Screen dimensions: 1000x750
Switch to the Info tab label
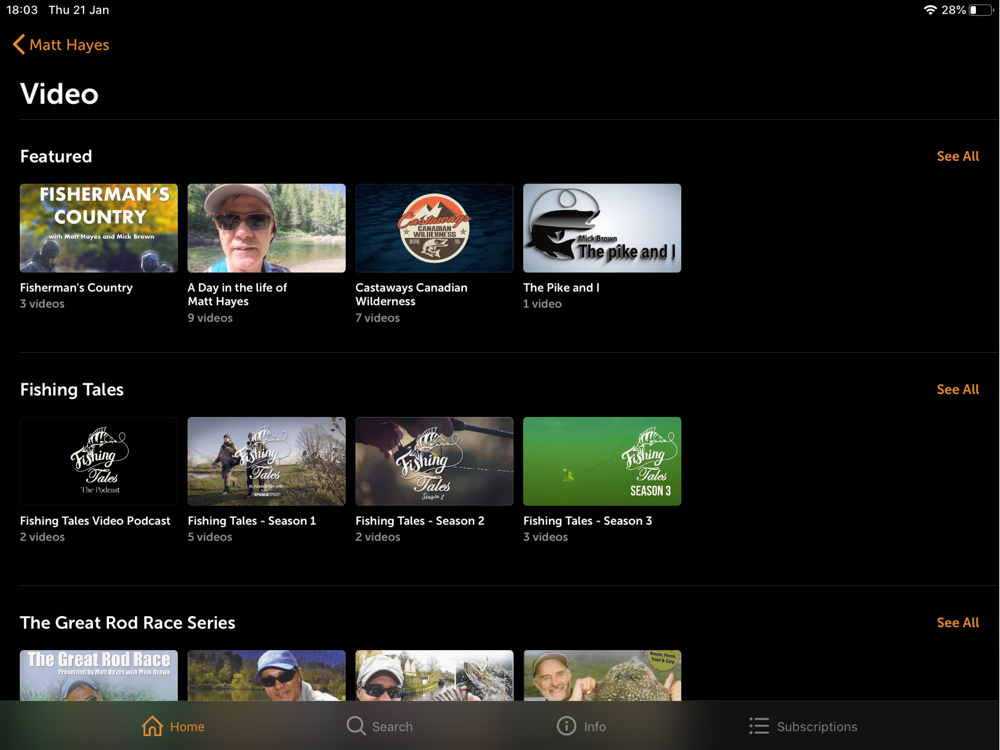click(x=594, y=726)
